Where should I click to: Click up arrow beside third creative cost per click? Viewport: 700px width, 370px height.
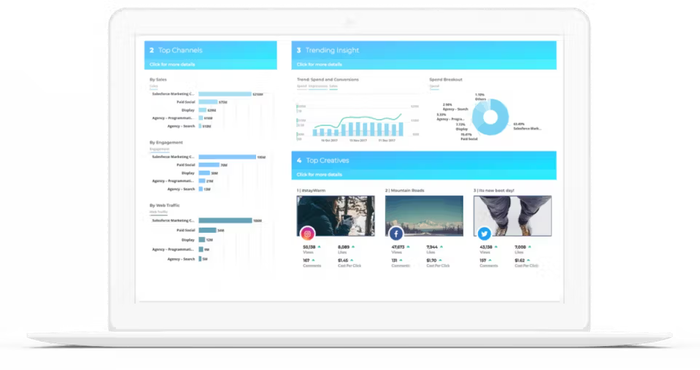click(x=529, y=260)
